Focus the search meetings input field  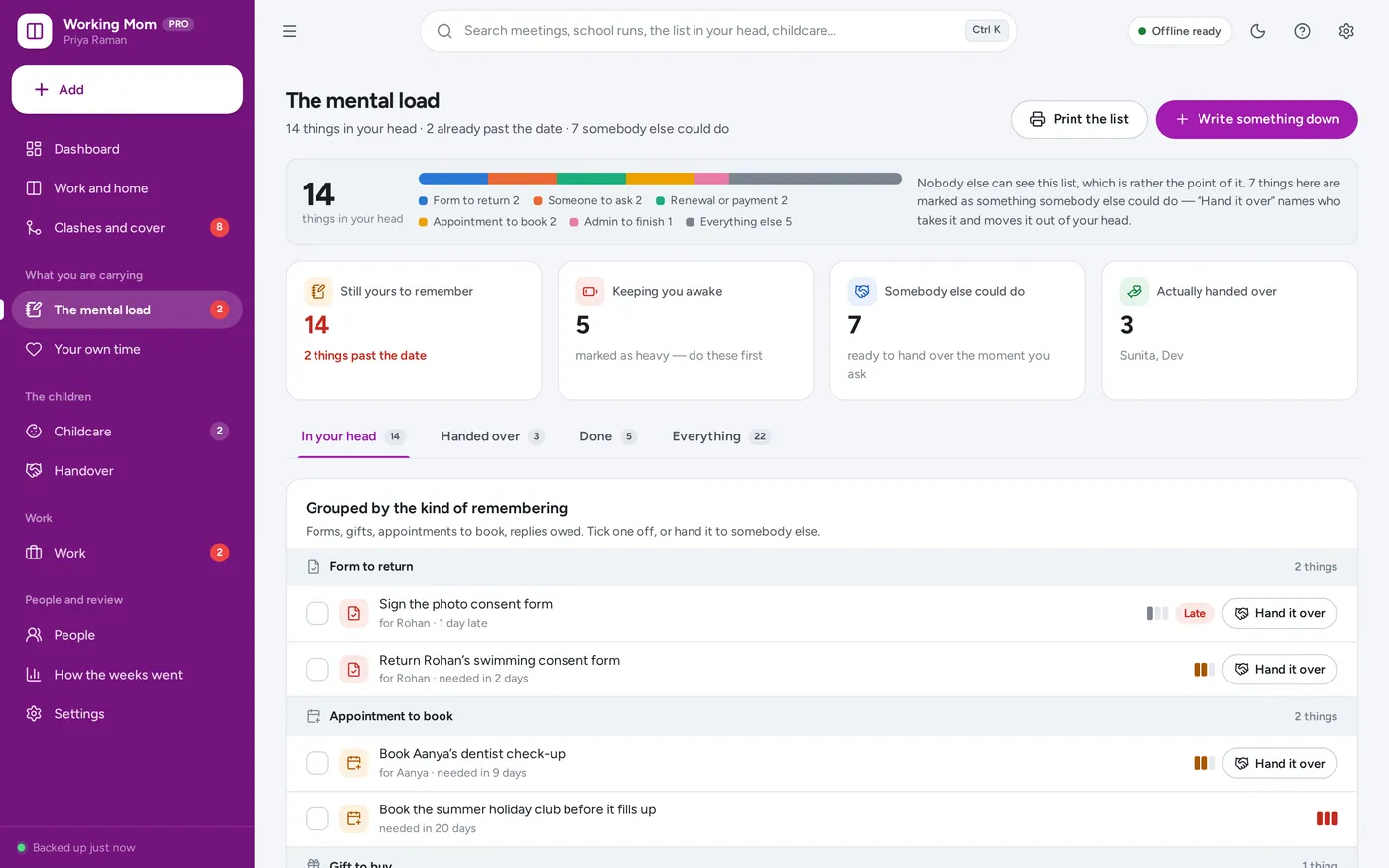(718, 31)
